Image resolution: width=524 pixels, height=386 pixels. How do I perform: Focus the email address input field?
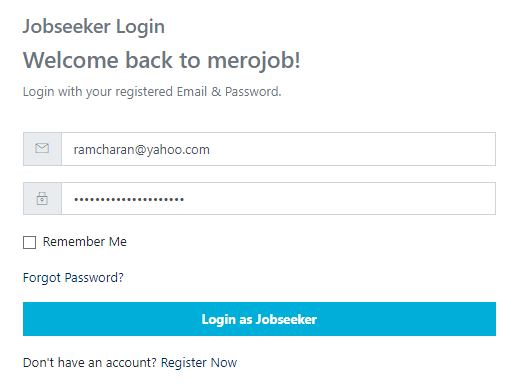tap(278, 149)
